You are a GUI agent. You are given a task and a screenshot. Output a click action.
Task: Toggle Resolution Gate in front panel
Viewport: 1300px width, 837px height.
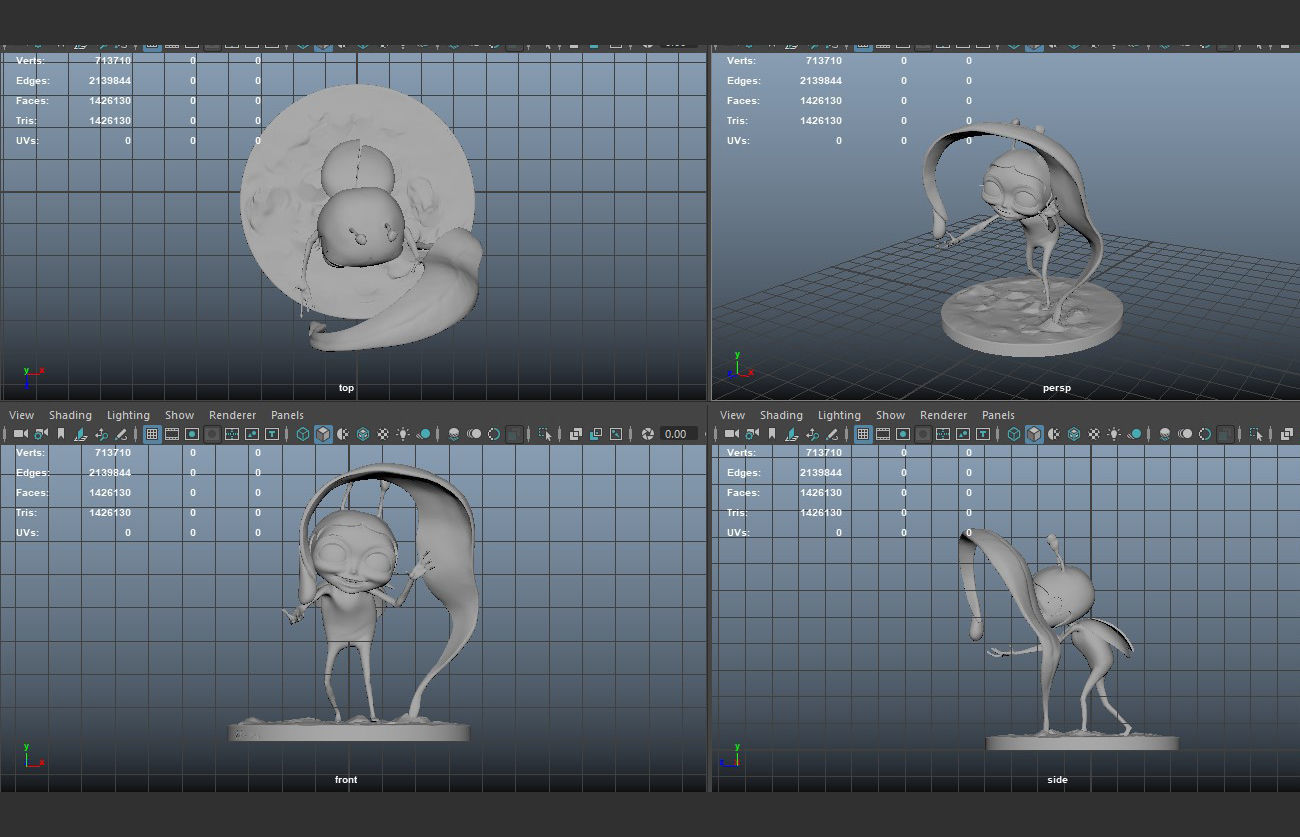pos(192,434)
